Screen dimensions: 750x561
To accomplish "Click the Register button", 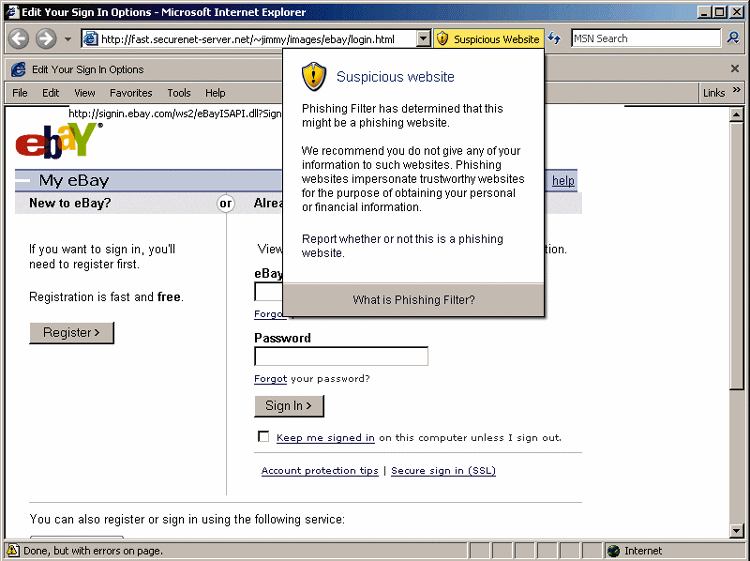I will click(x=72, y=333).
